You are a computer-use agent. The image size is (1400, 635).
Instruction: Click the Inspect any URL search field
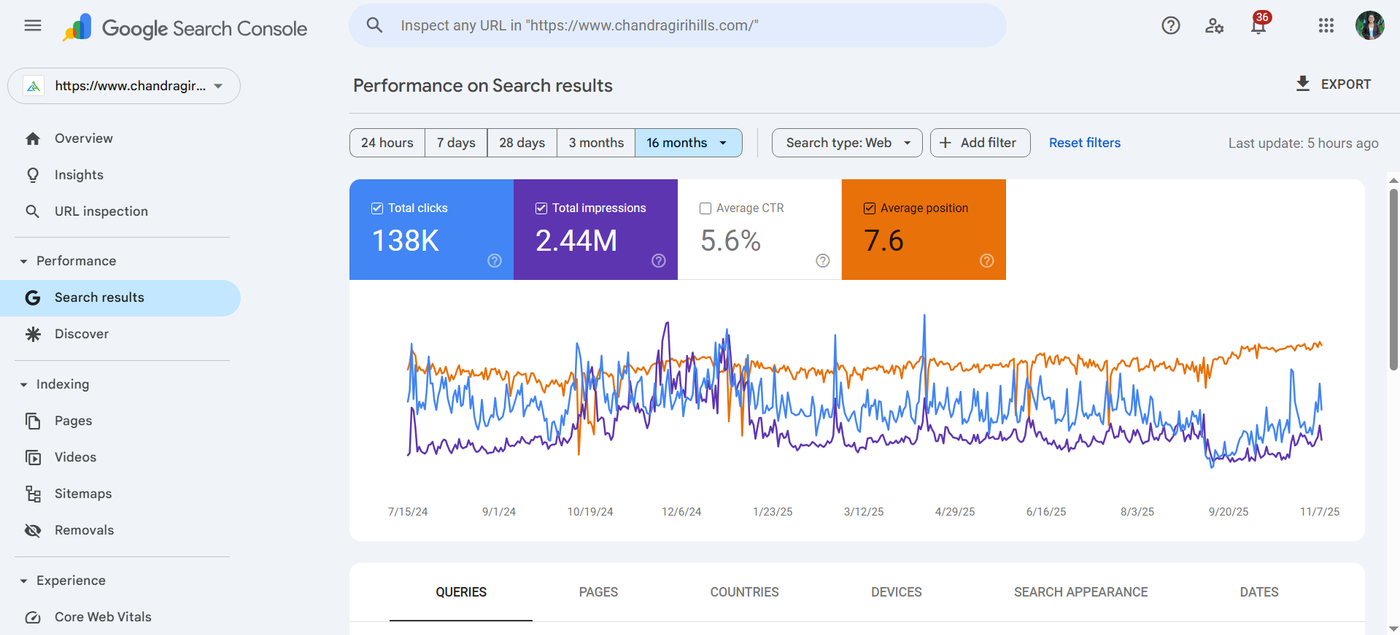pyautogui.click(x=678, y=25)
